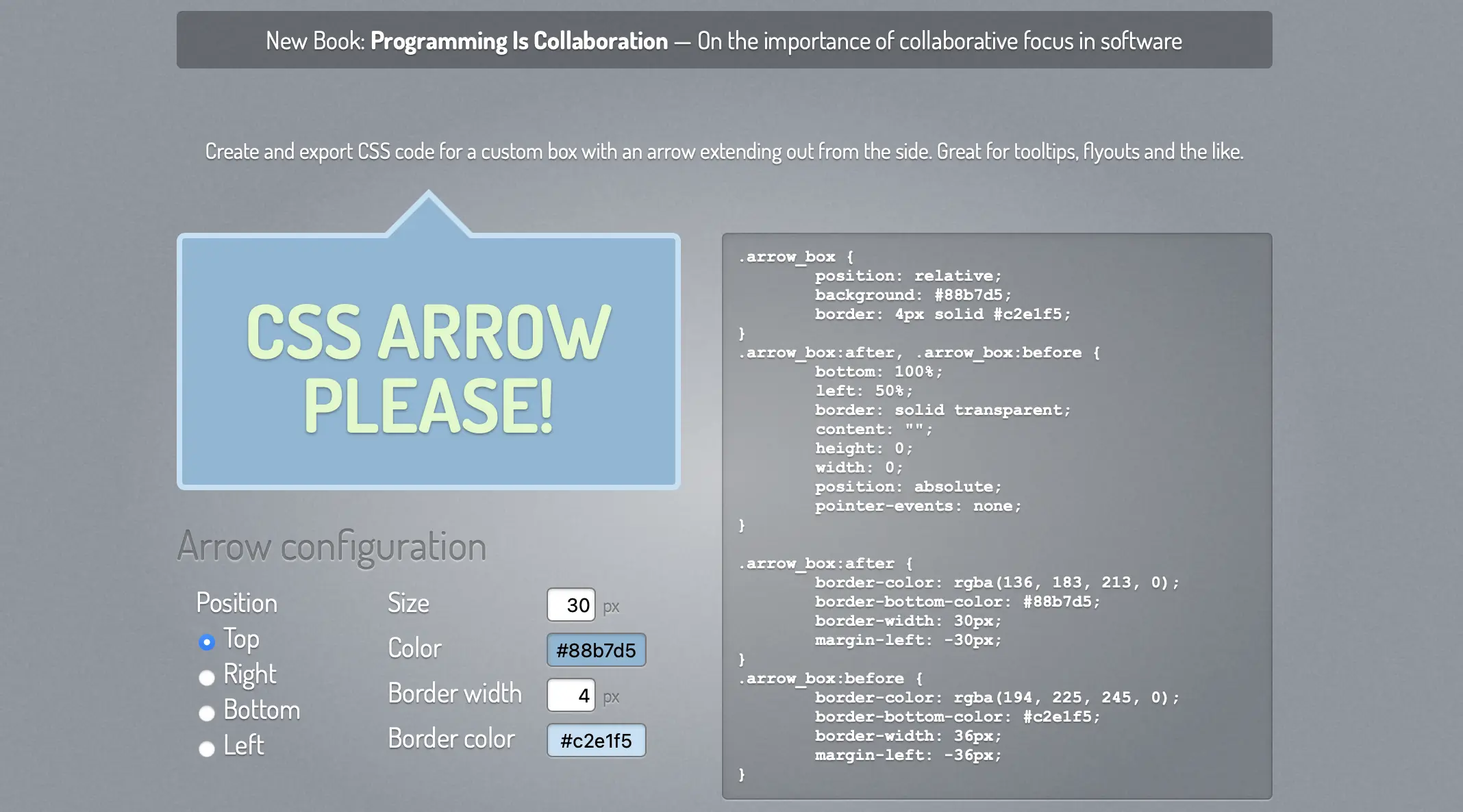This screenshot has height=812, width=1463.
Task: Click the pointer-events: none code line
Action: point(918,506)
